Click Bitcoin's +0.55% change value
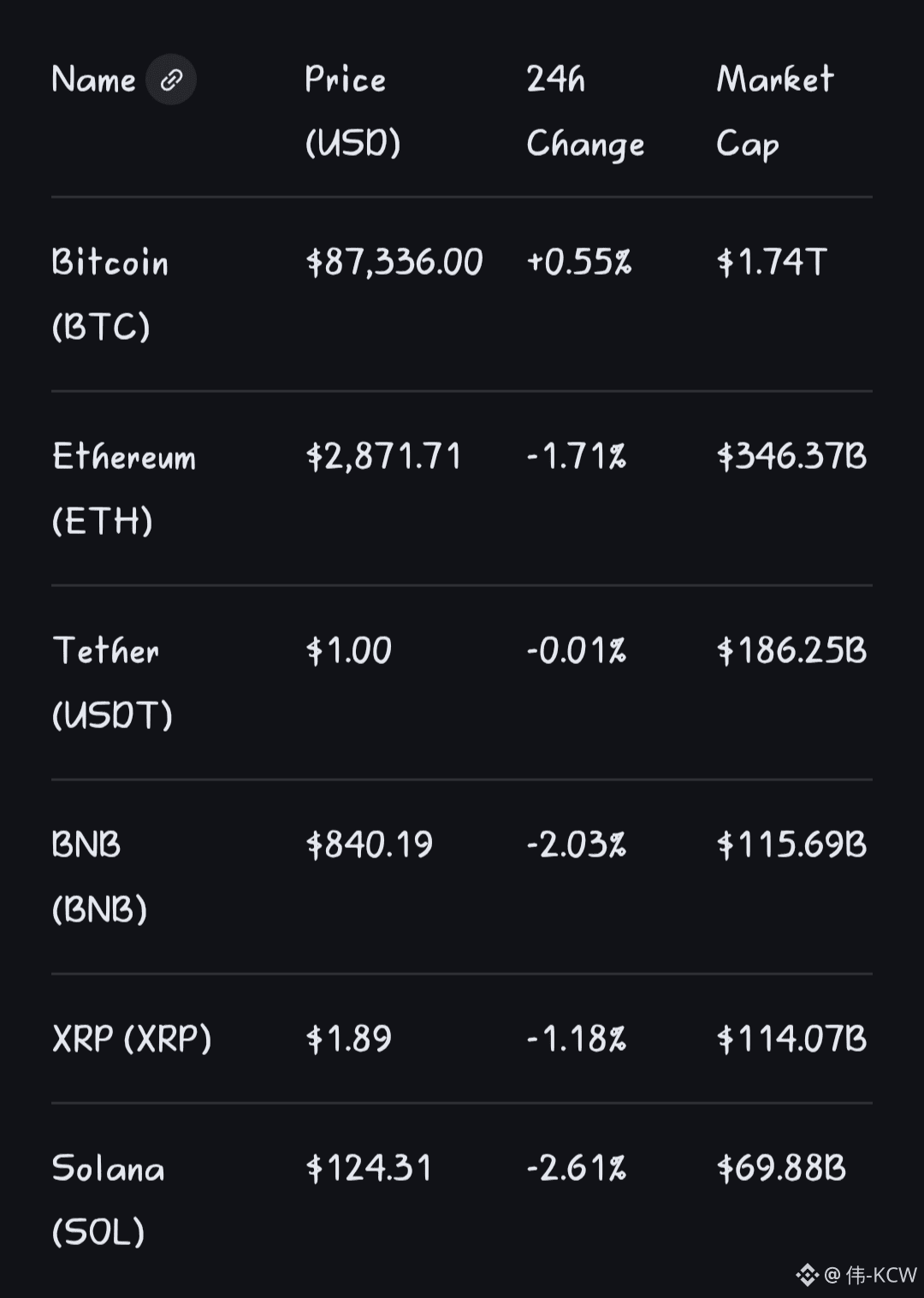 click(x=578, y=262)
